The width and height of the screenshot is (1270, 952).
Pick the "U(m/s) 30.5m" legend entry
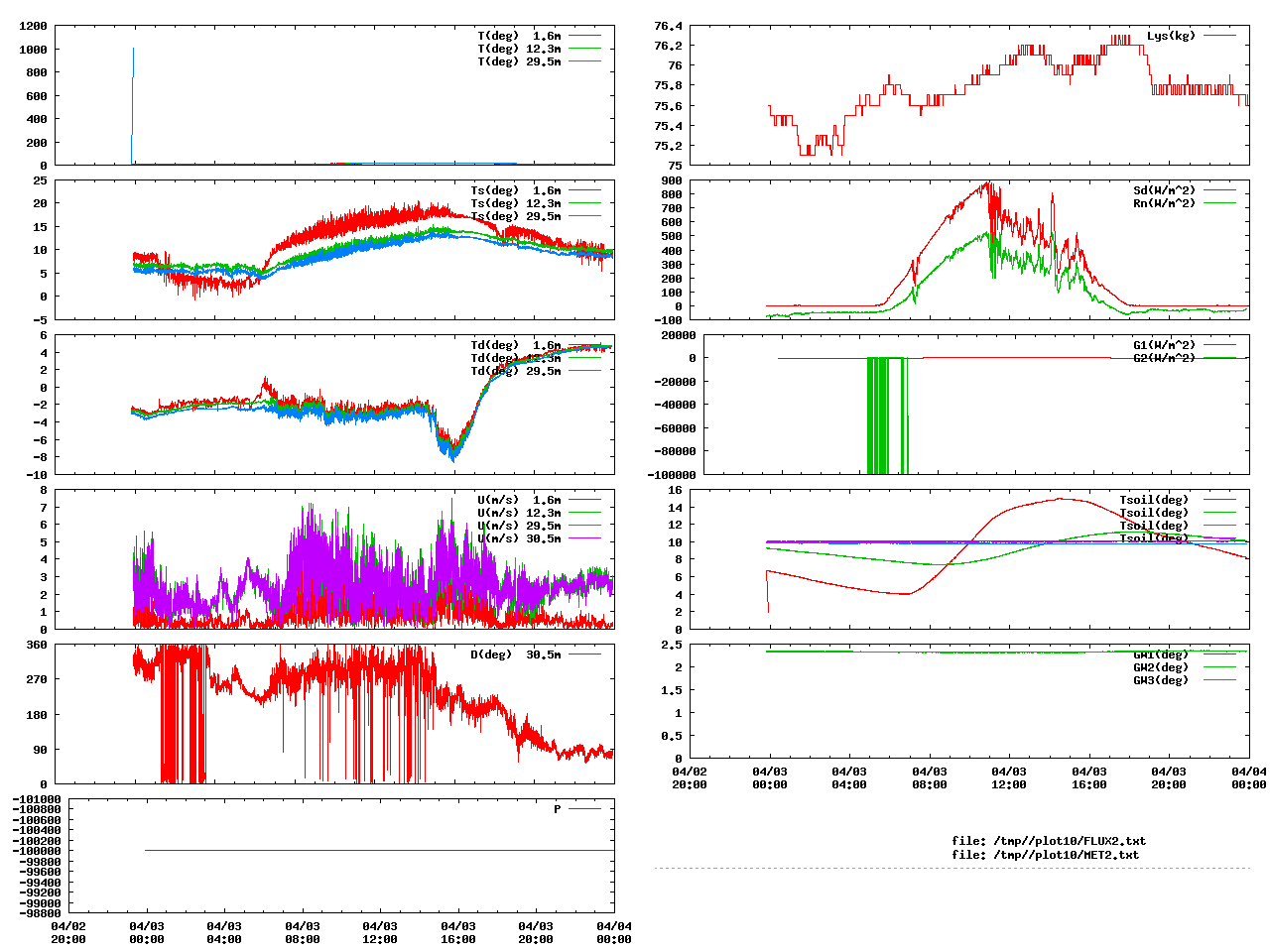coord(519,538)
